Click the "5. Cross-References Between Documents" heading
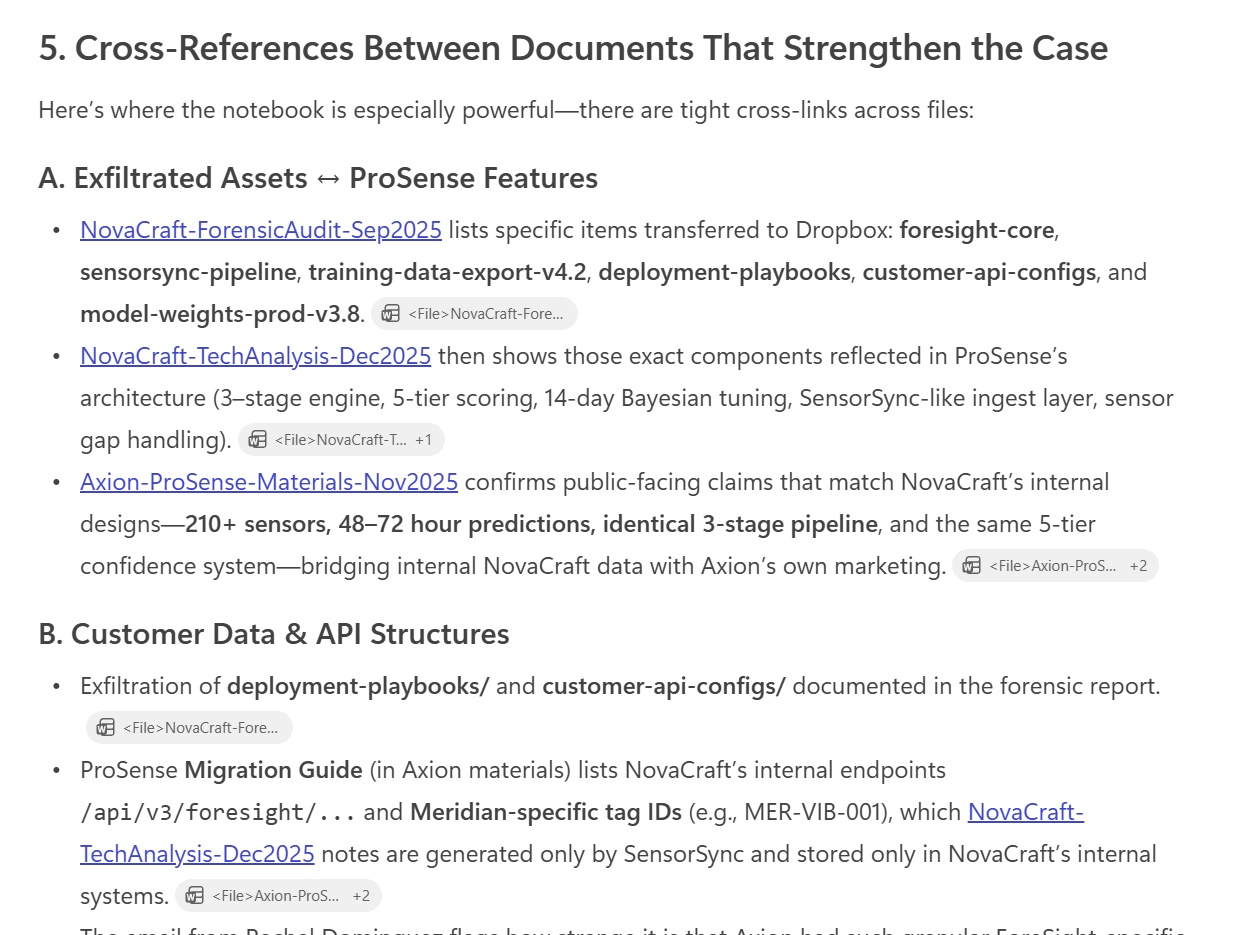 pos(573,48)
